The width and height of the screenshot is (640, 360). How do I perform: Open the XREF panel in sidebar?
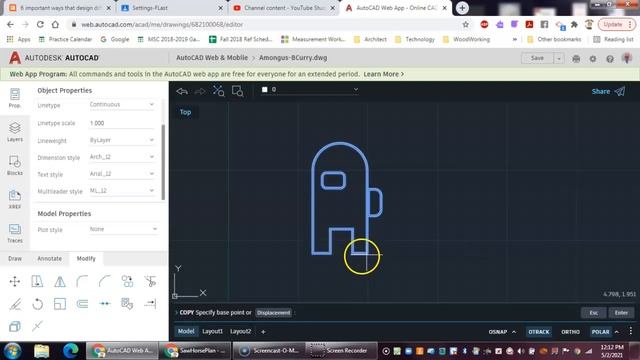coord(15,199)
